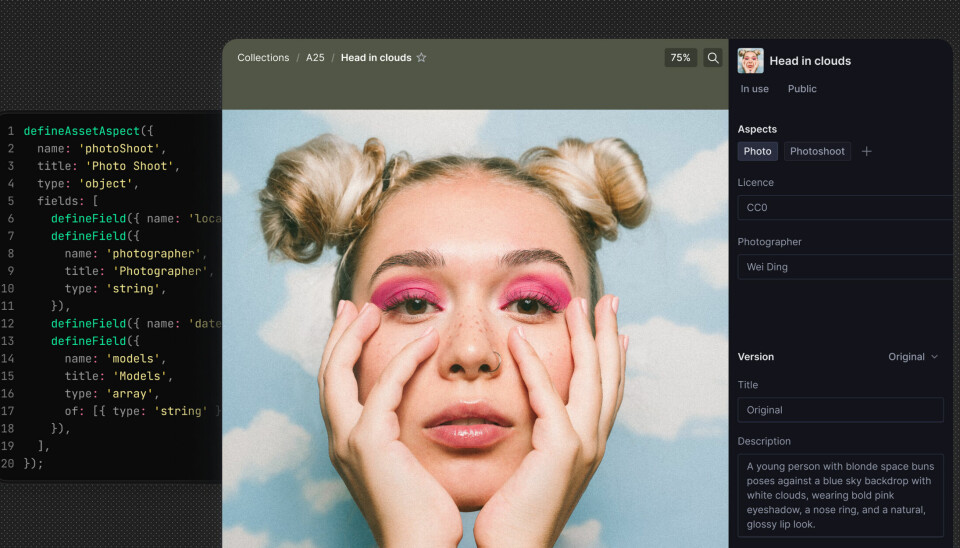The image size is (960, 548).
Task: Click 'object' type value in code
Action: tap(105, 184)
